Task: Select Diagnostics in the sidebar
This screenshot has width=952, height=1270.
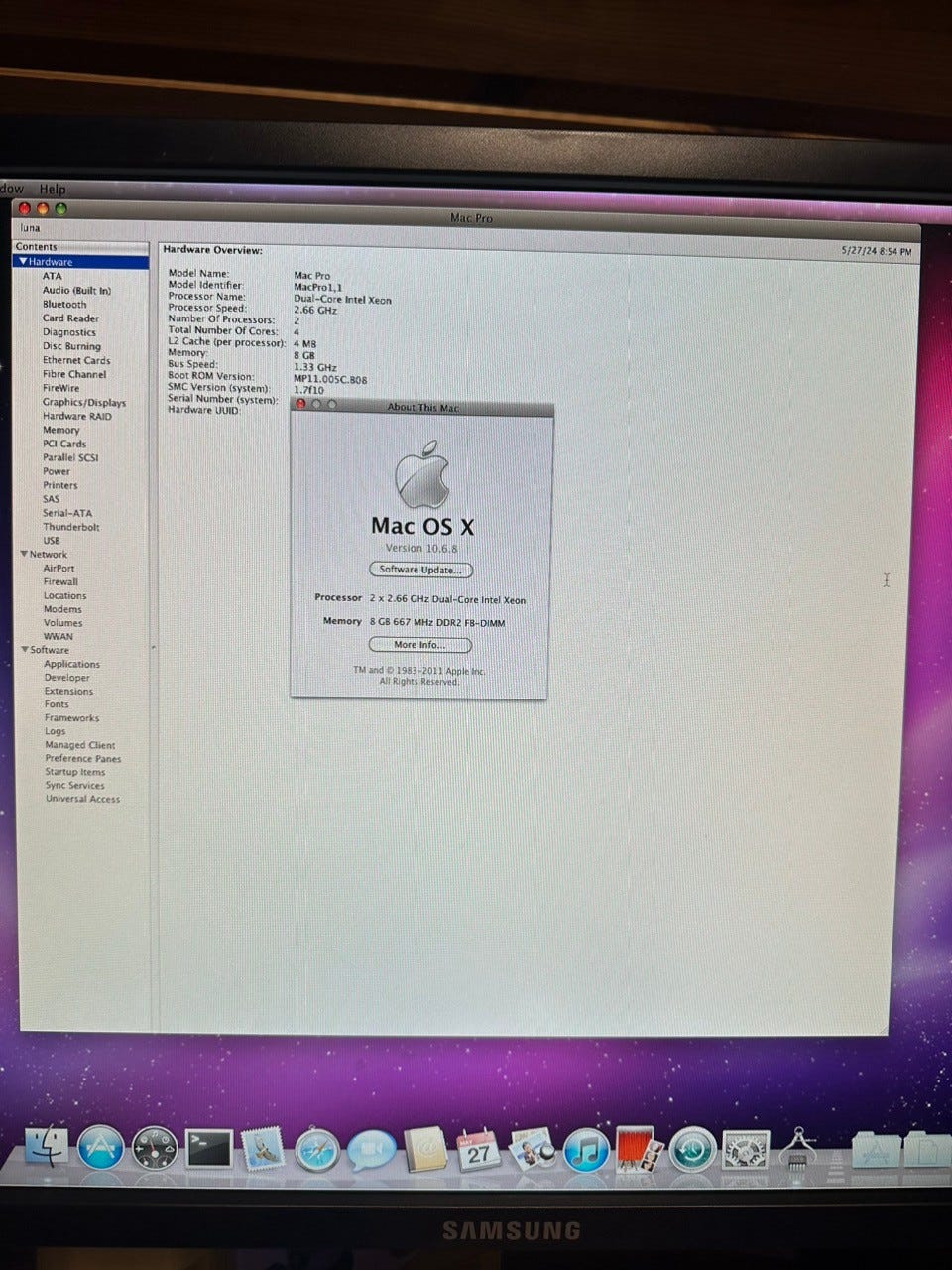Action: click(69, 332)
